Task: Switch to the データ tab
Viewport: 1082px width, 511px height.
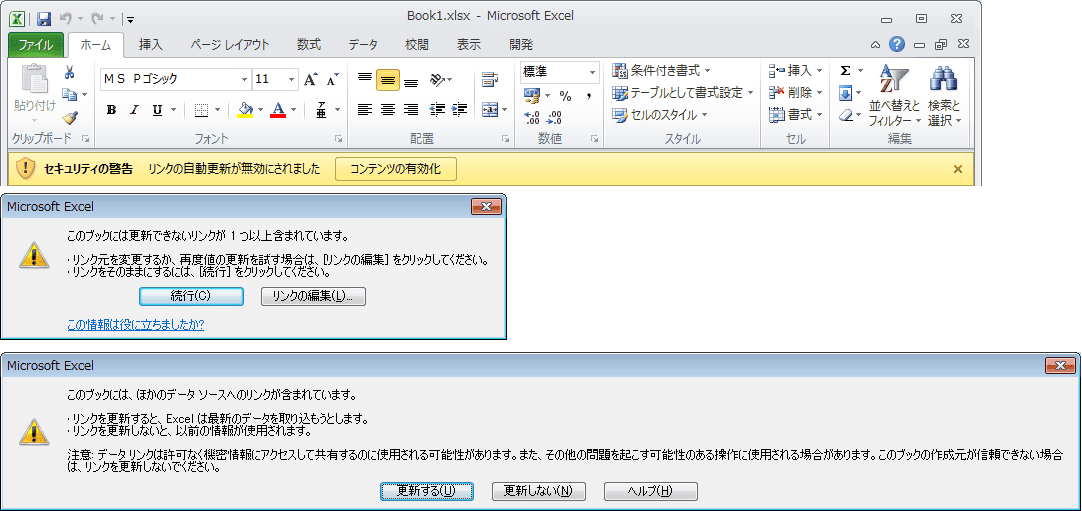Action: (x=363, y=45)
